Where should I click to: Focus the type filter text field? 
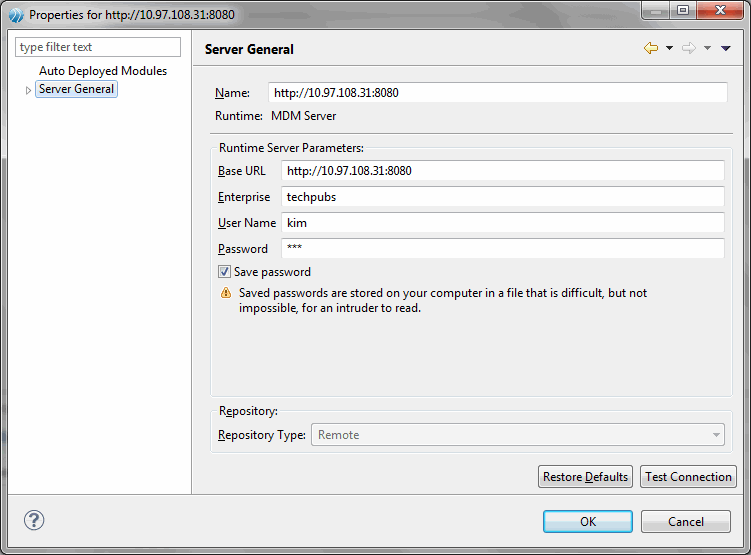tap(98, 47)
